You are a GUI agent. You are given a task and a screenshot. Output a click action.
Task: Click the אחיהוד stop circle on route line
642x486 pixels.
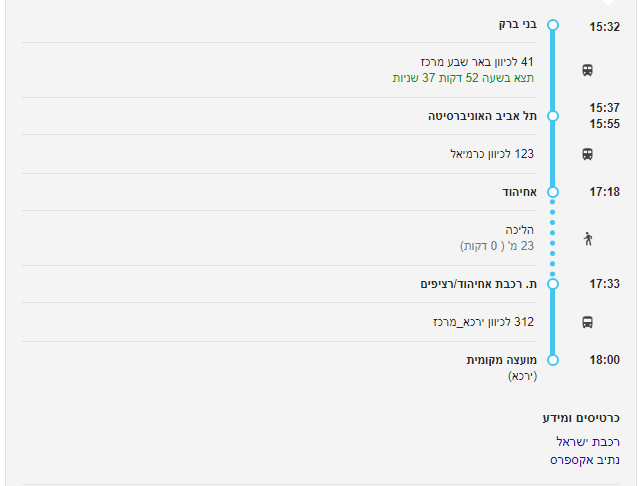point(553,191)
